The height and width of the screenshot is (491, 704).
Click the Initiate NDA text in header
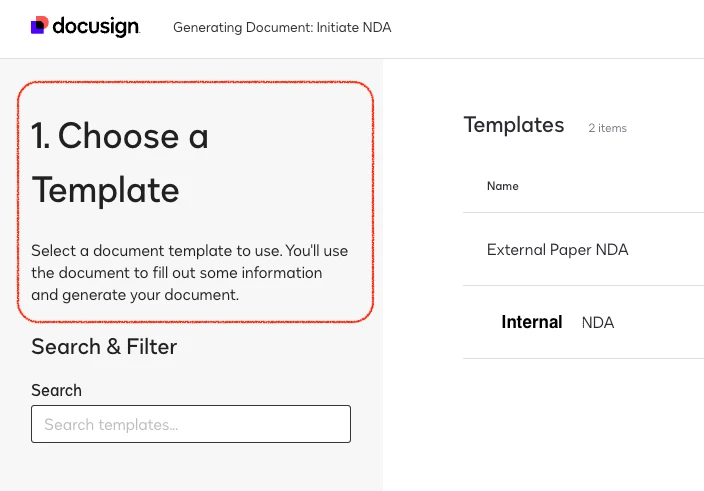[354, 27]
